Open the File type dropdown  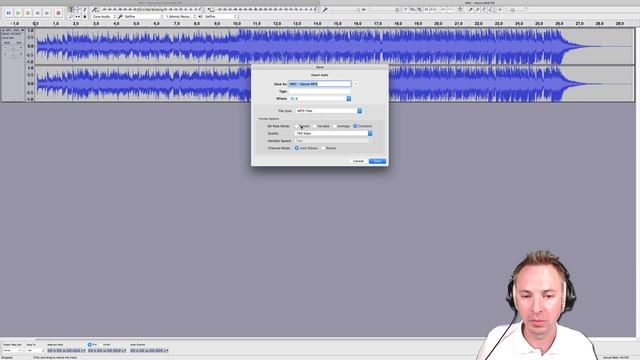329,111
